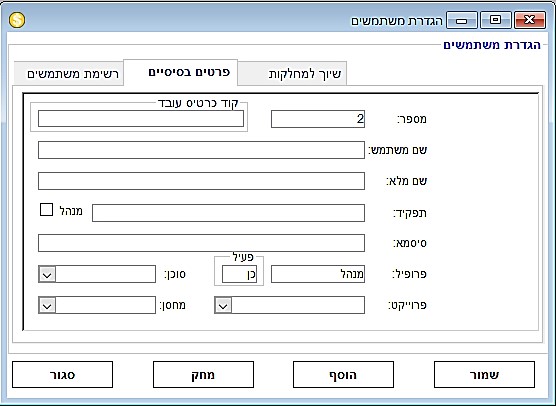The image size is (556, 406).
Task: Click the מחק delete button
Action: click(203, 374)
